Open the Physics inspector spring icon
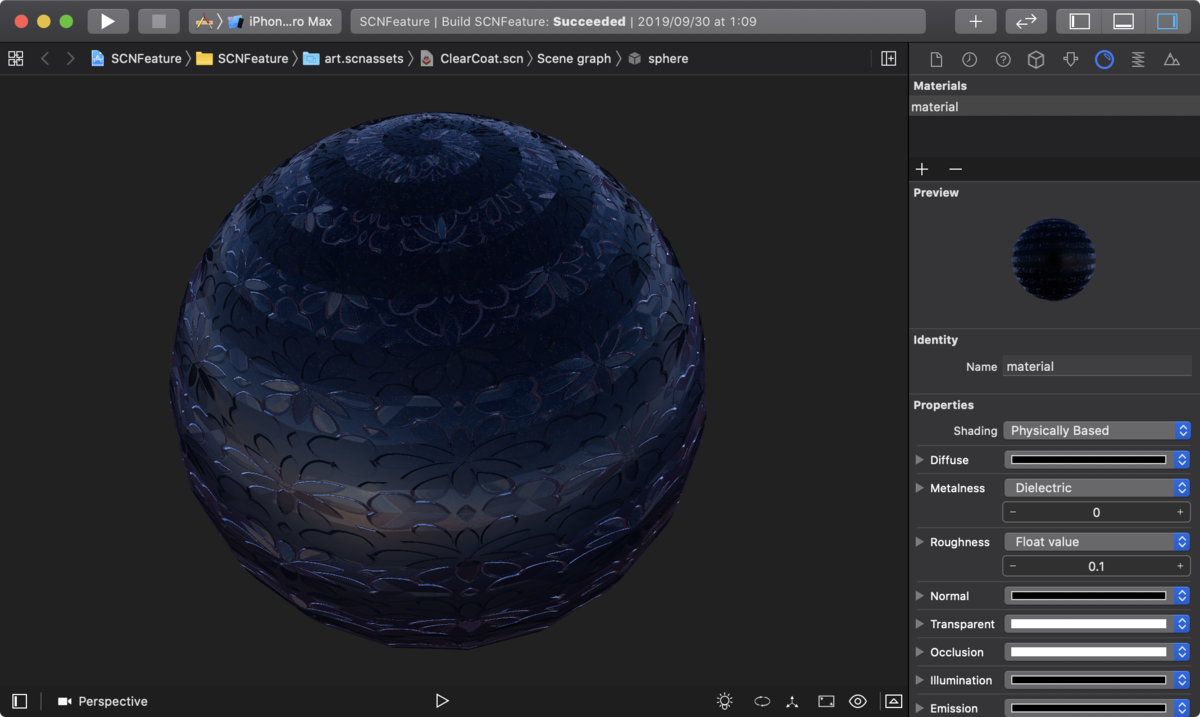This screenshot has height=717, width=1200. [x=1138, y=60]
